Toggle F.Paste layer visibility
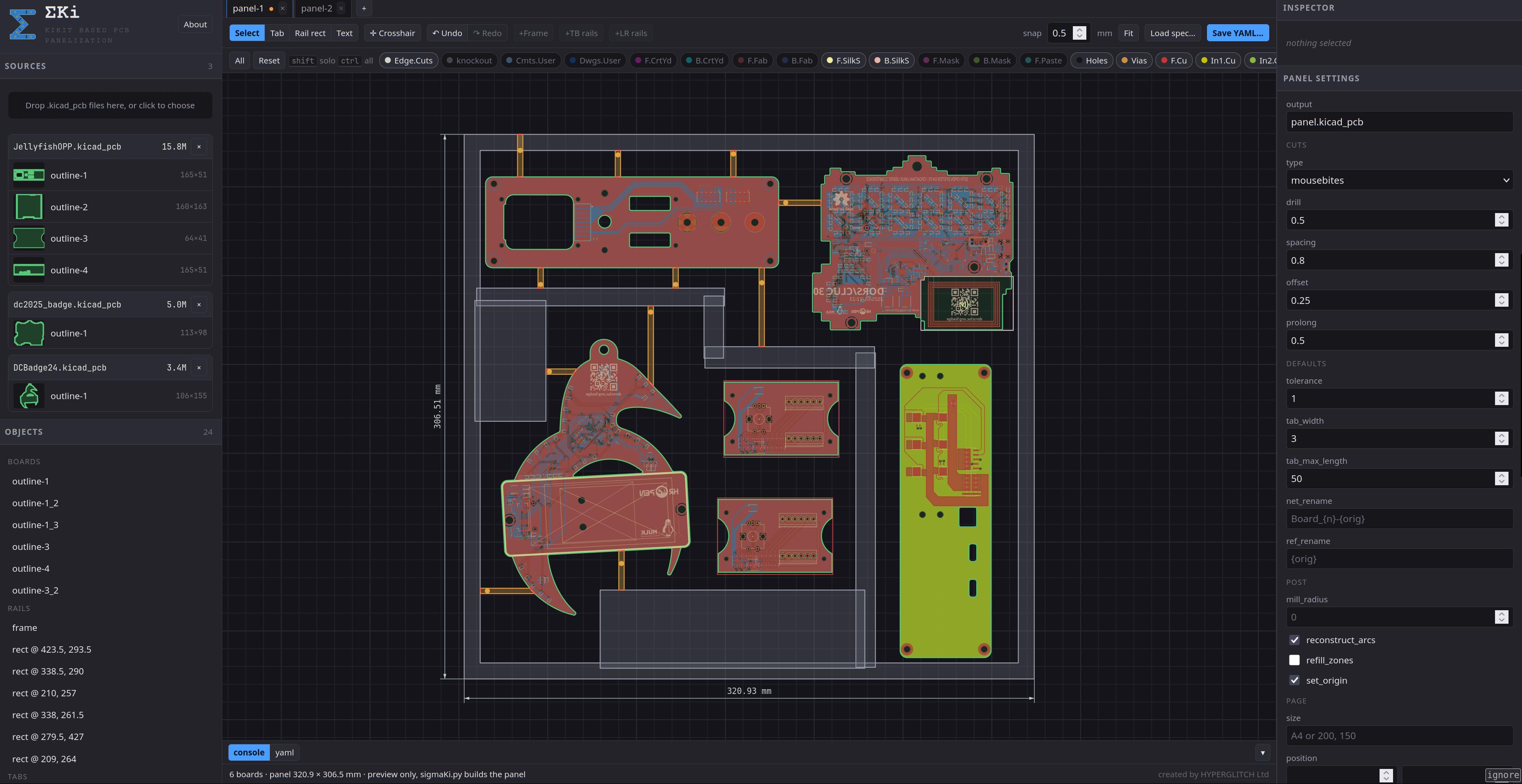The width and height of the screenshot is (1522, 784). pos(1043,60)
